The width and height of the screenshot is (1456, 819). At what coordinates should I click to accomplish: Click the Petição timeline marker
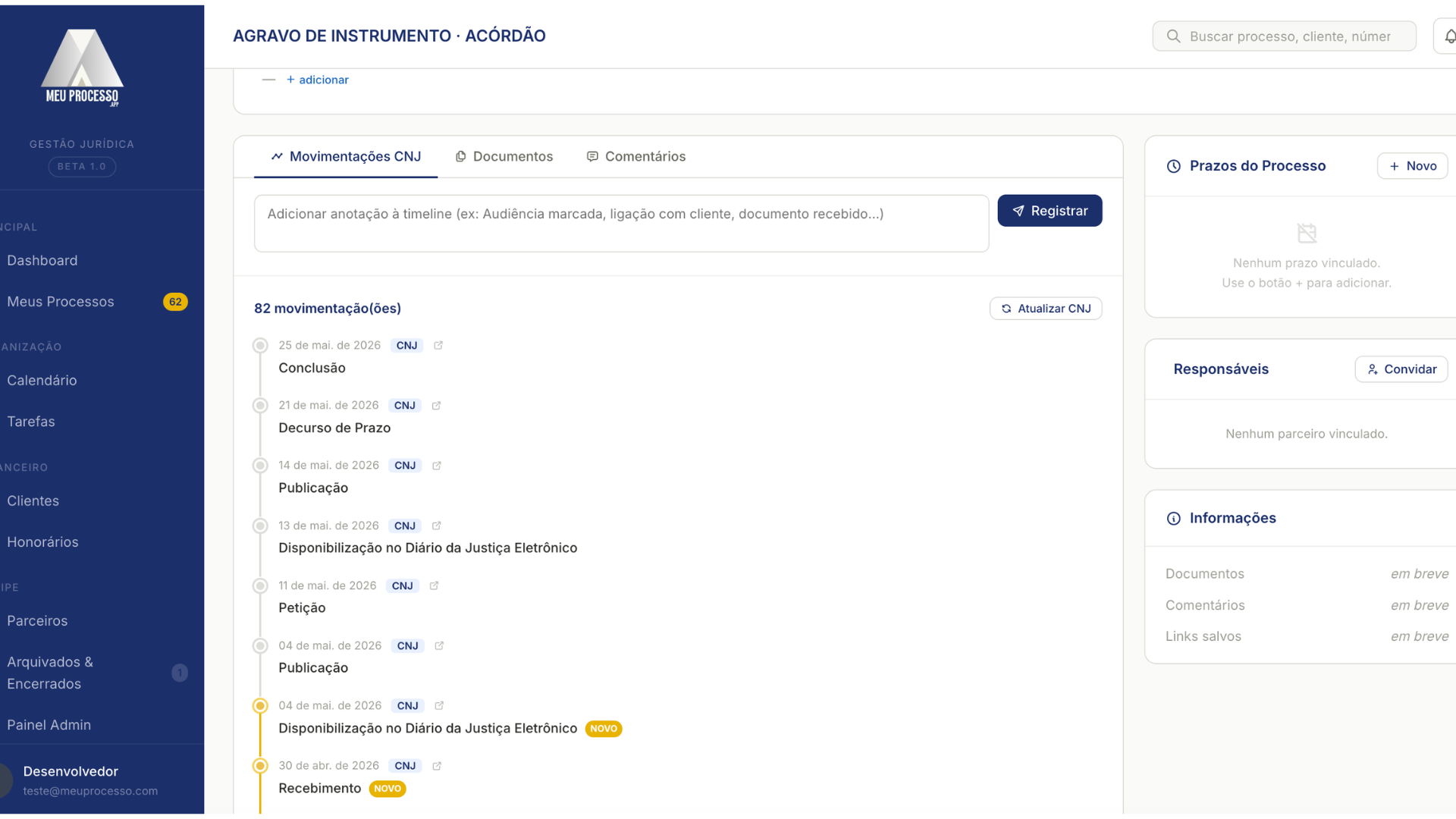coord(260,586)
